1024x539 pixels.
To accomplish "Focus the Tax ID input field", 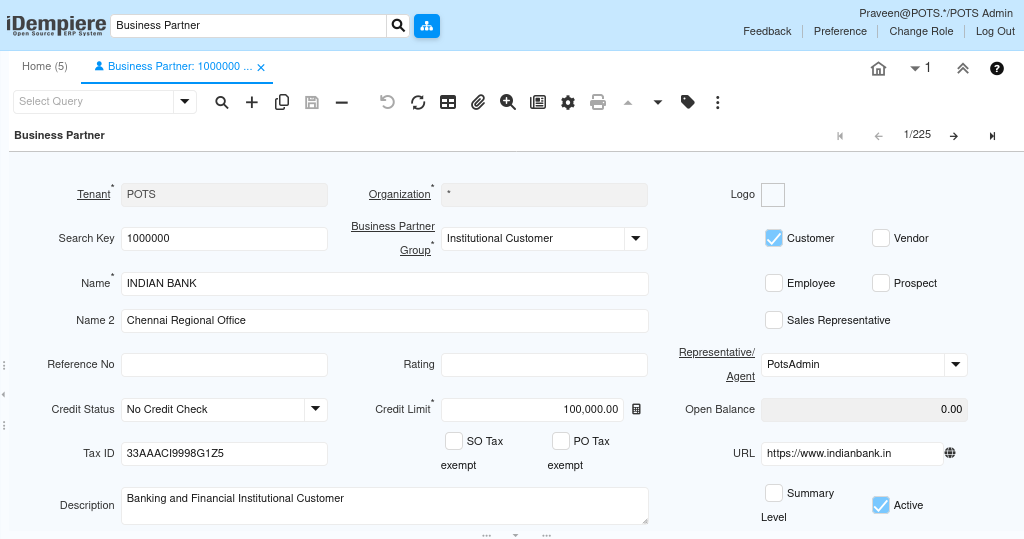I will click(x=224, y=453).
